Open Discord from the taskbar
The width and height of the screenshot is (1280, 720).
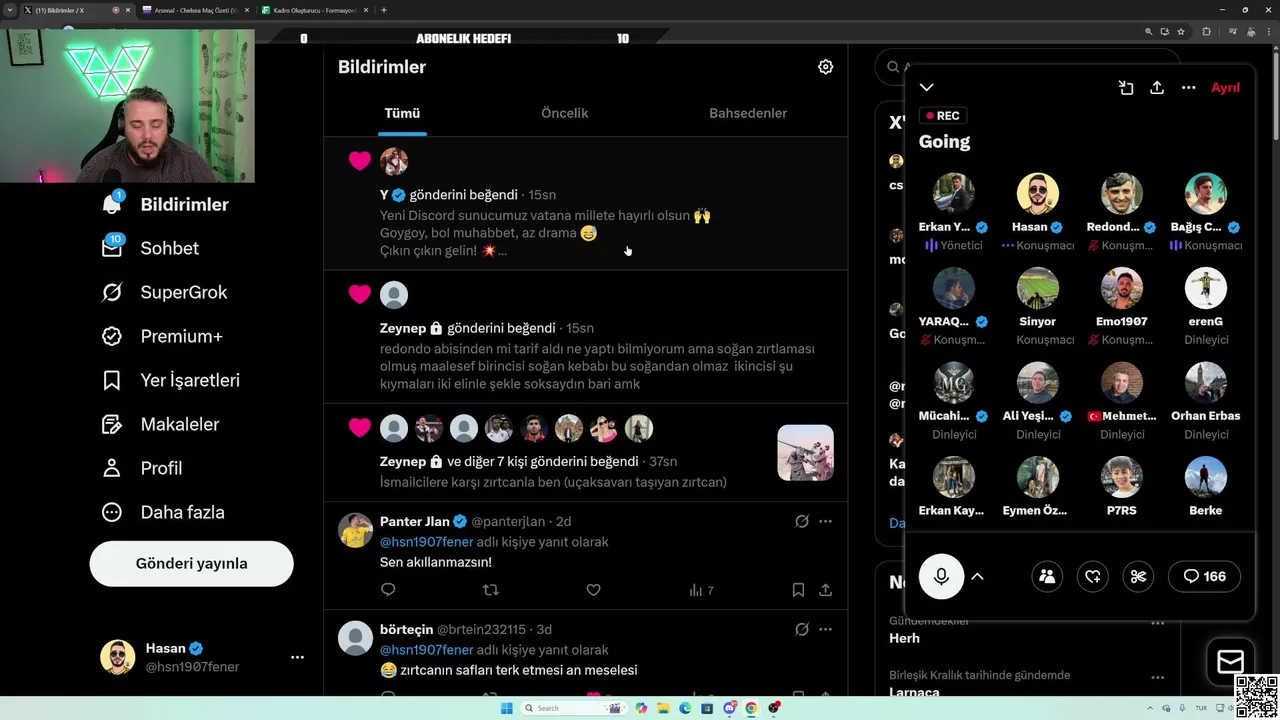(x=729, y=708)
